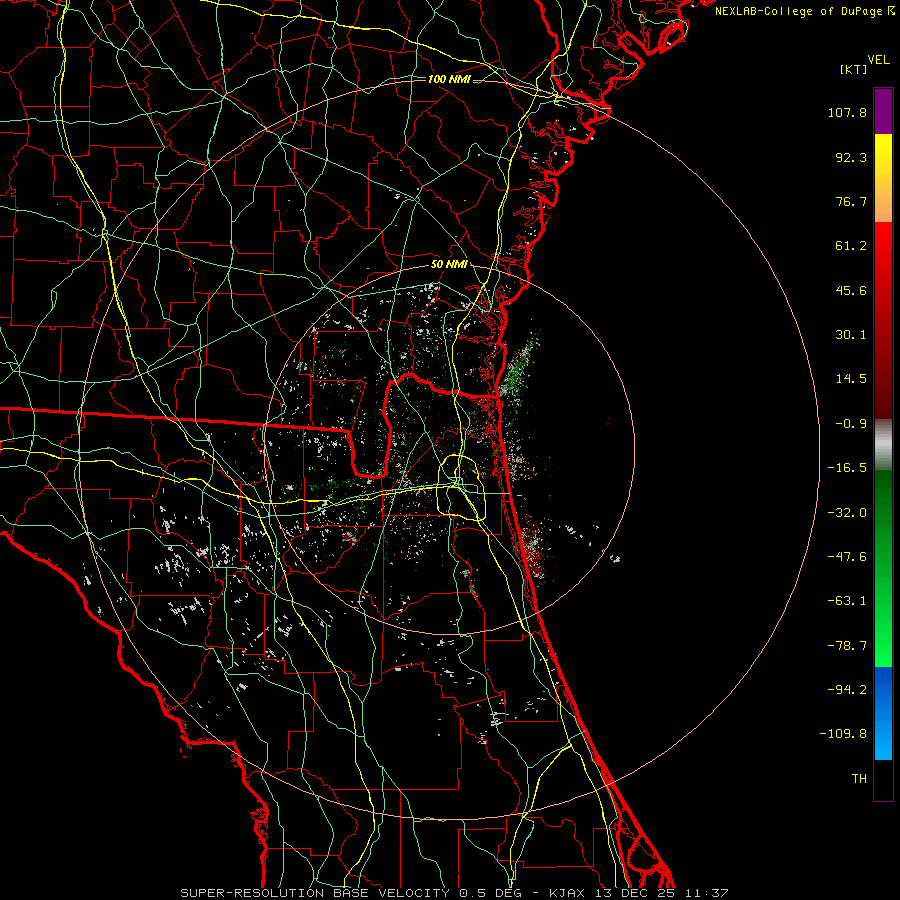The image size is (900, 900).
Task: Click the 107.8 legend value
Action: tap(847, 112)
